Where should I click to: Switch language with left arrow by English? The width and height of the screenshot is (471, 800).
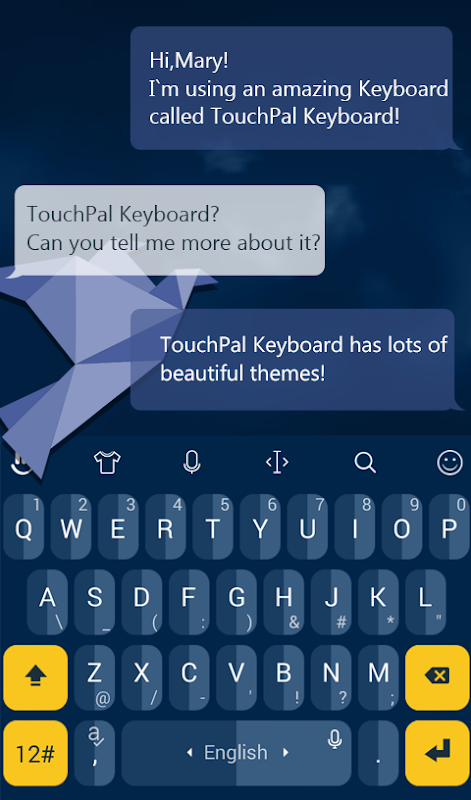[190, 753]
